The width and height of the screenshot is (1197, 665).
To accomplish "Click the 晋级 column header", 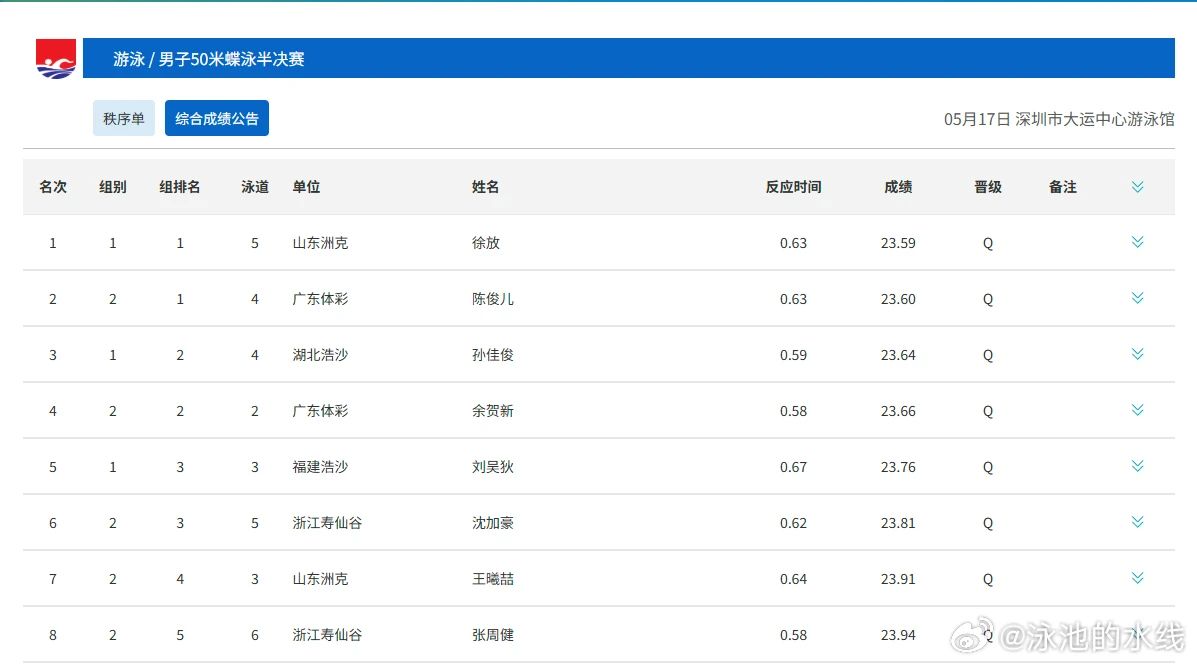I will click(x=988, y=187).
